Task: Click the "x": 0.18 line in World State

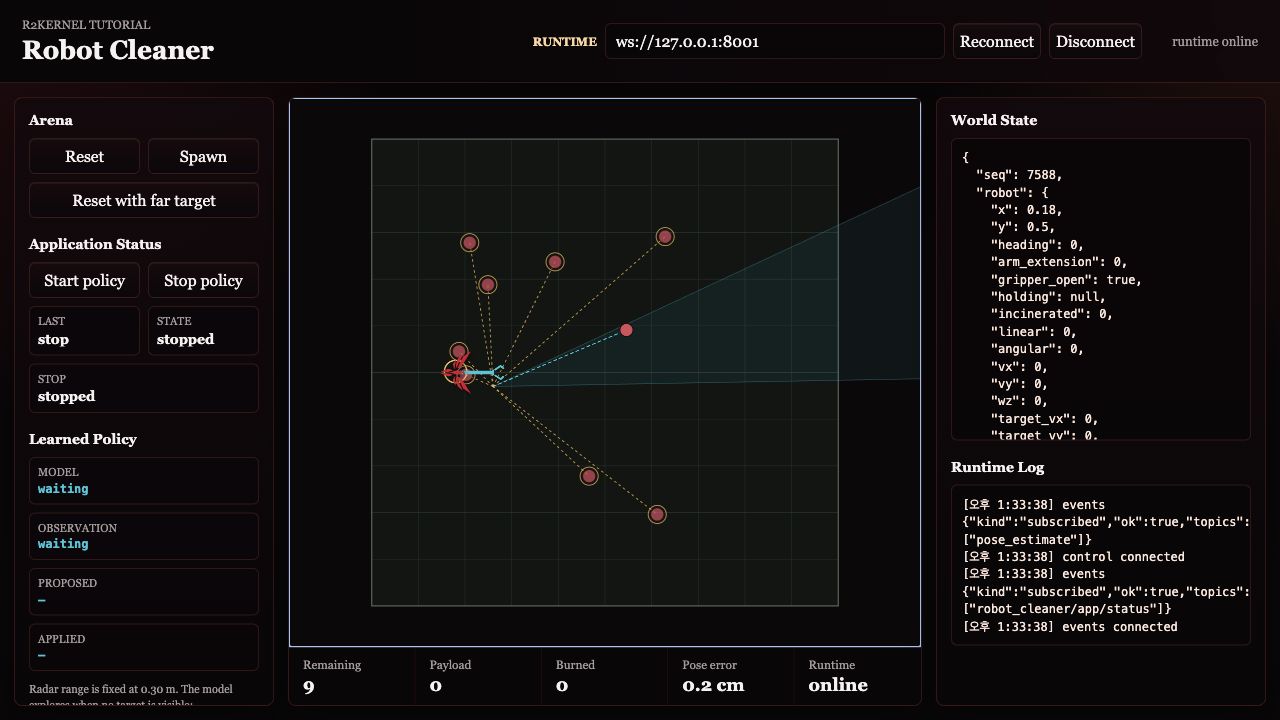Action: (1026, 210)
